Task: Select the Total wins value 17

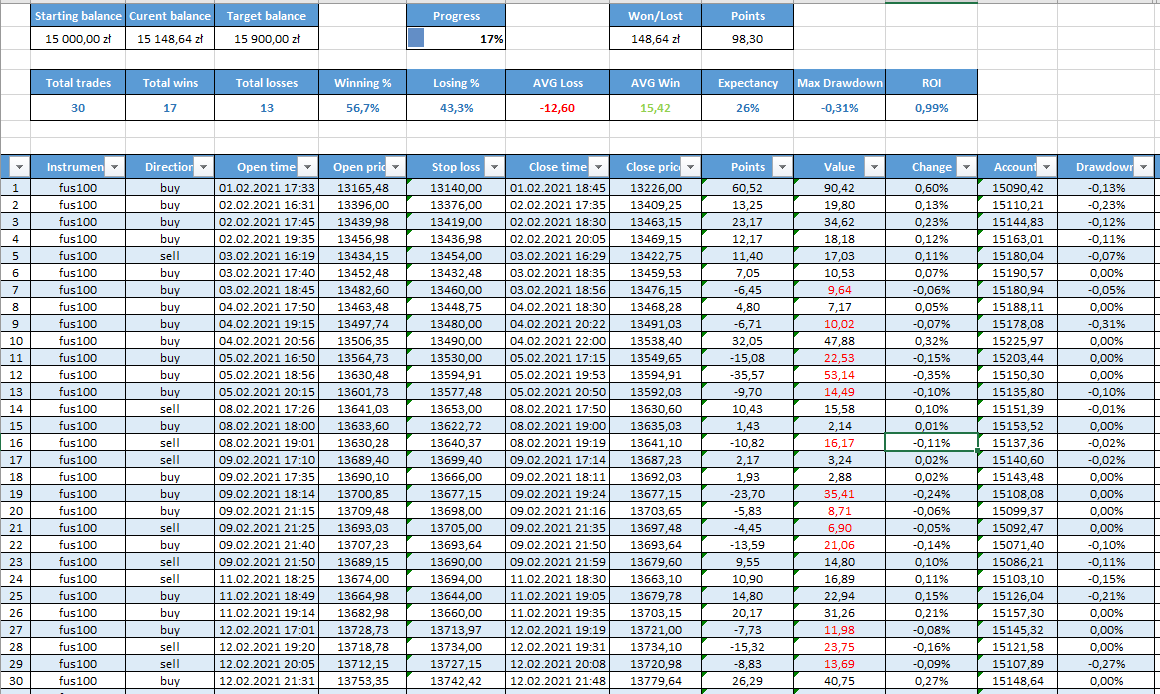Action: coord(170,108)
